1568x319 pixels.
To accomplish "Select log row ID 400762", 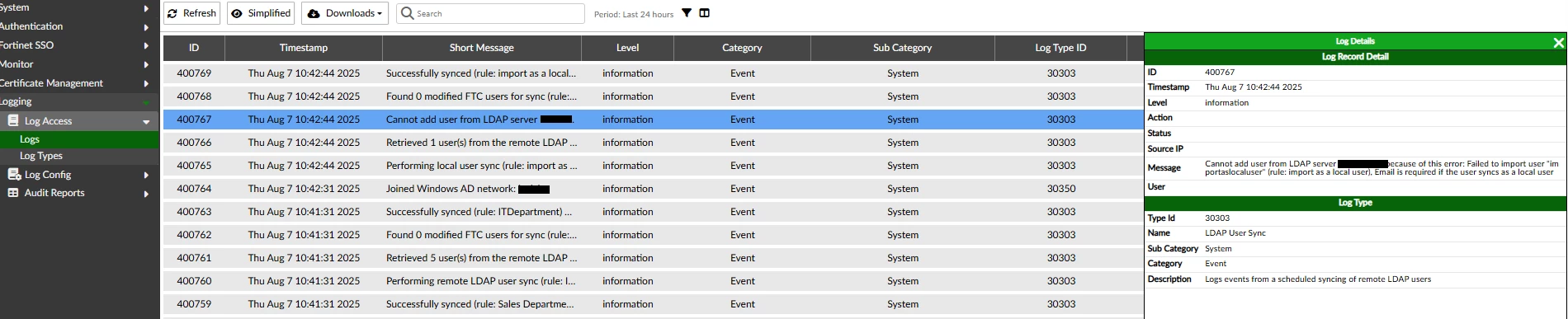I will click(653, 235).
